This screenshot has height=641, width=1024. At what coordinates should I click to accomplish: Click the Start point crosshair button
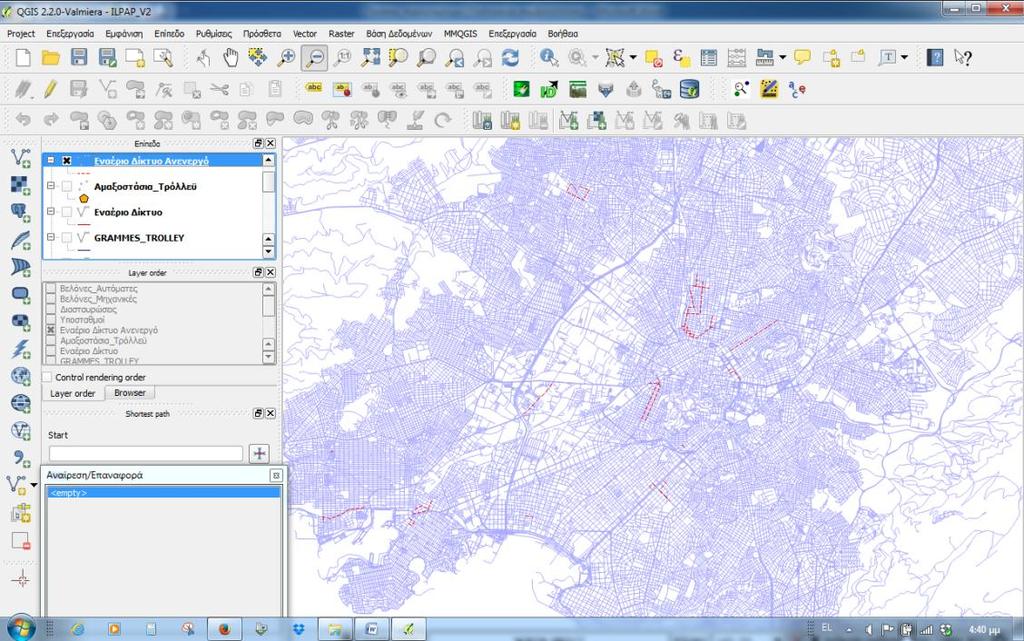click(x=259, y=454)
